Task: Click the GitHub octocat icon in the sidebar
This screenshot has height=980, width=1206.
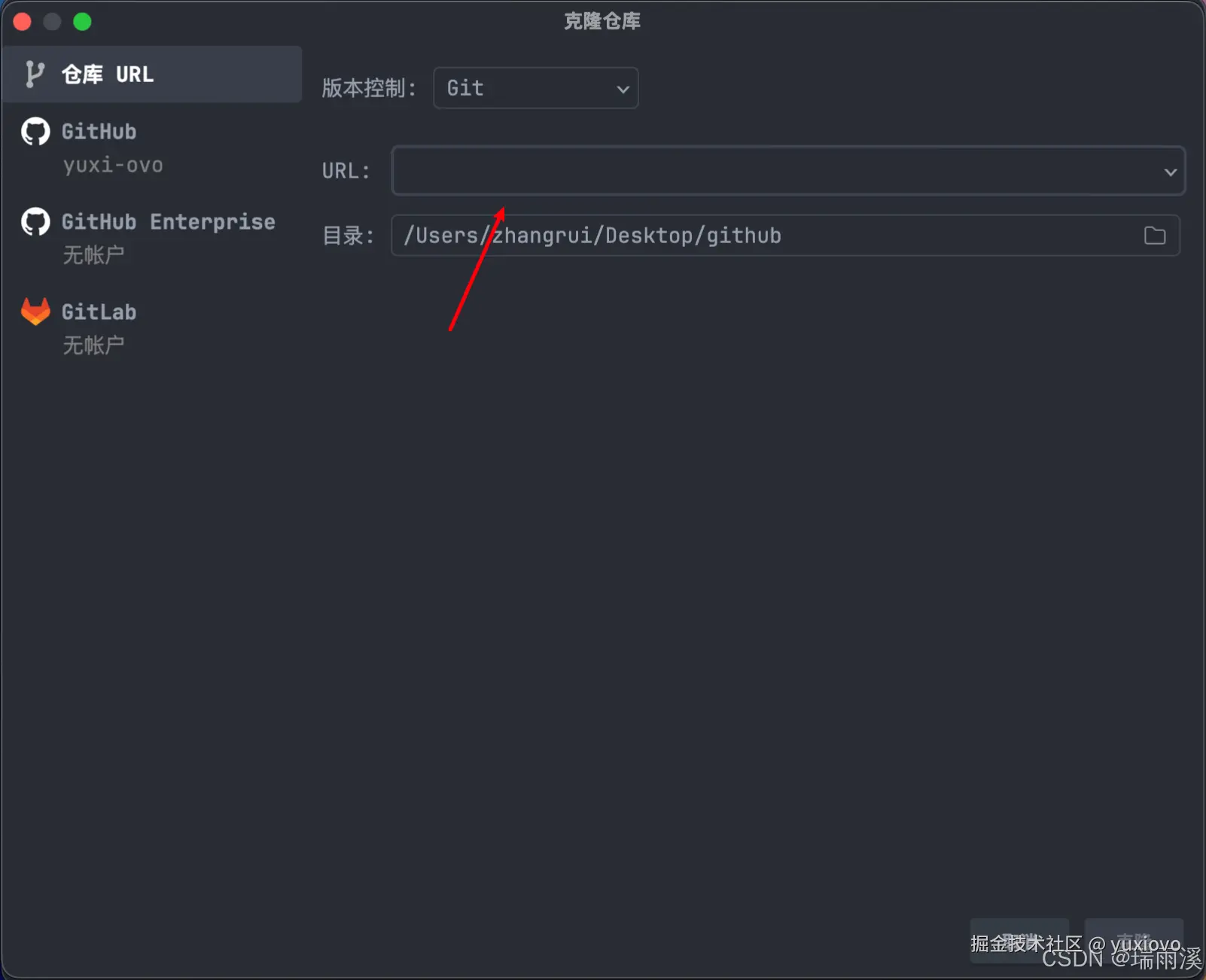Action: pos(35,131)
